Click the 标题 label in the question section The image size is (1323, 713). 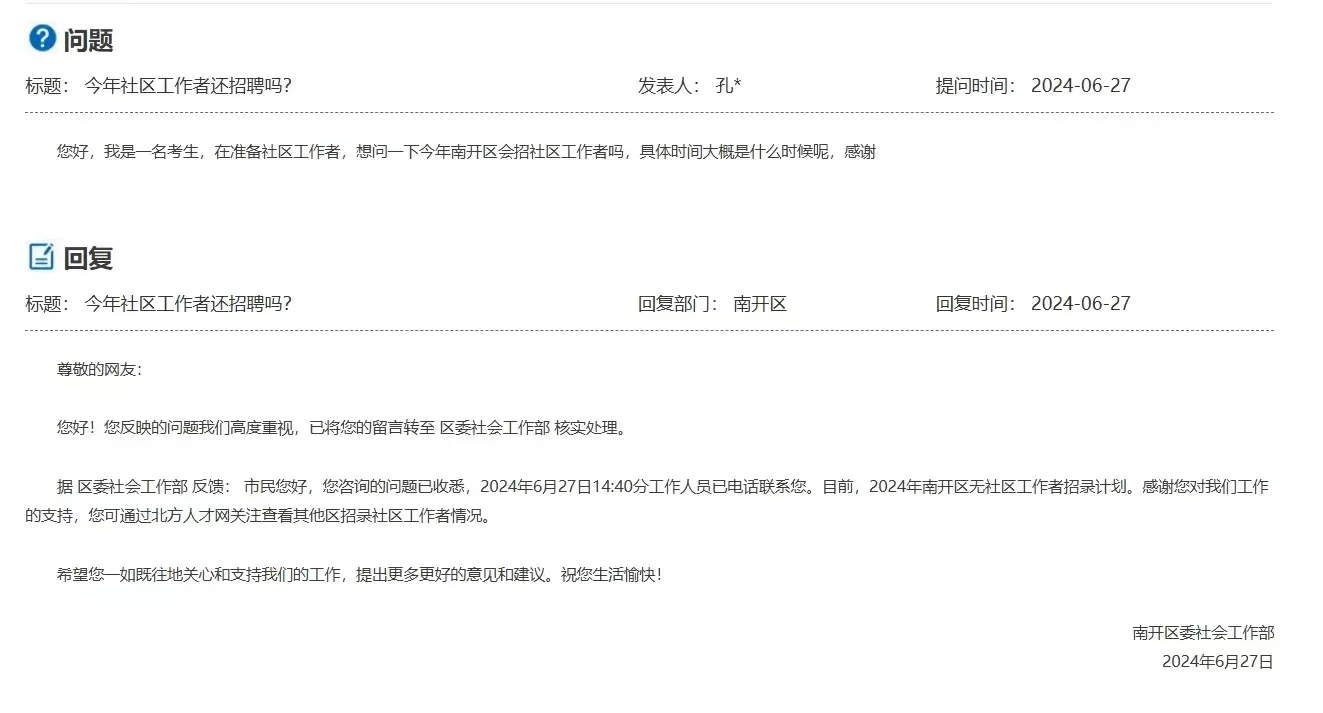[42, 85]
